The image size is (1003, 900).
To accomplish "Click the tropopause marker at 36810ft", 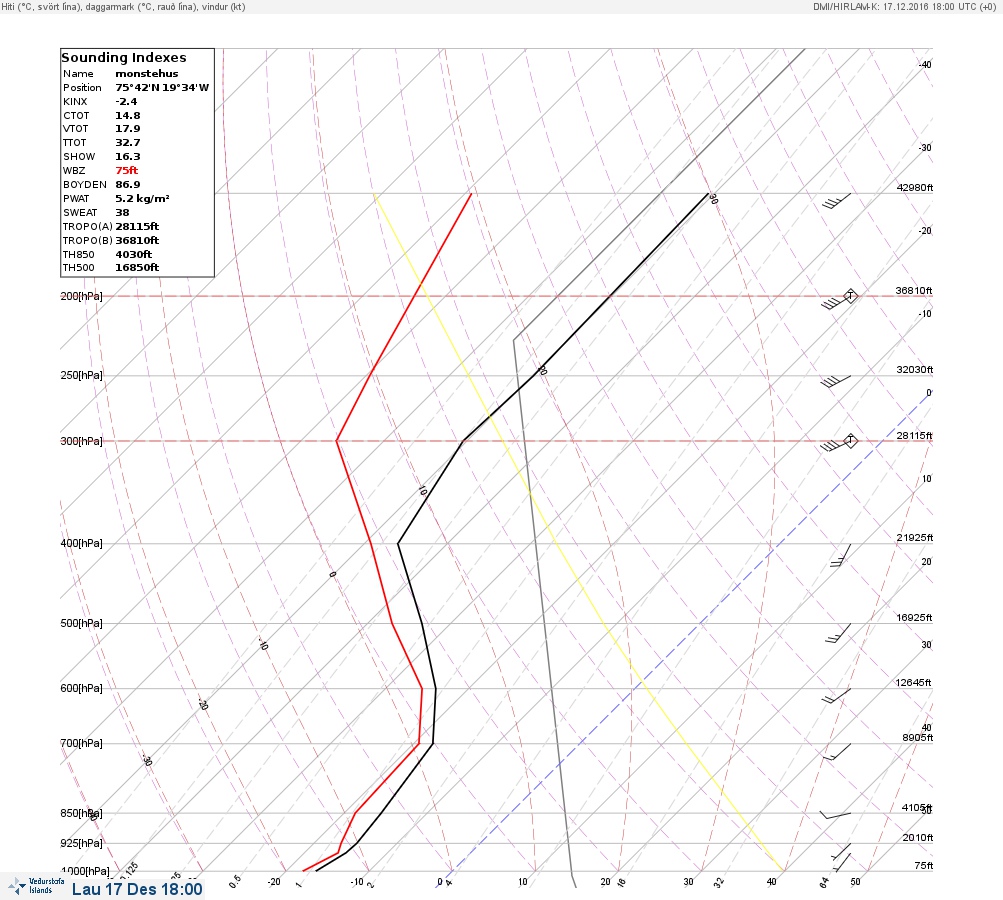I will [x=850, y=296].
